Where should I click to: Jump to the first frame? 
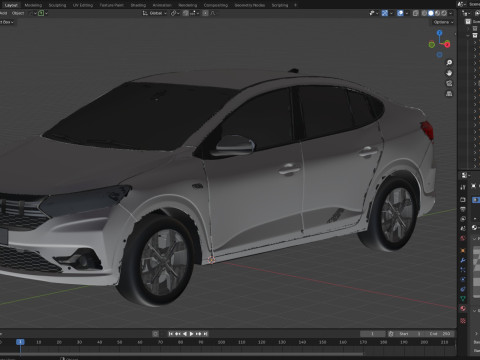click(171, 334)
